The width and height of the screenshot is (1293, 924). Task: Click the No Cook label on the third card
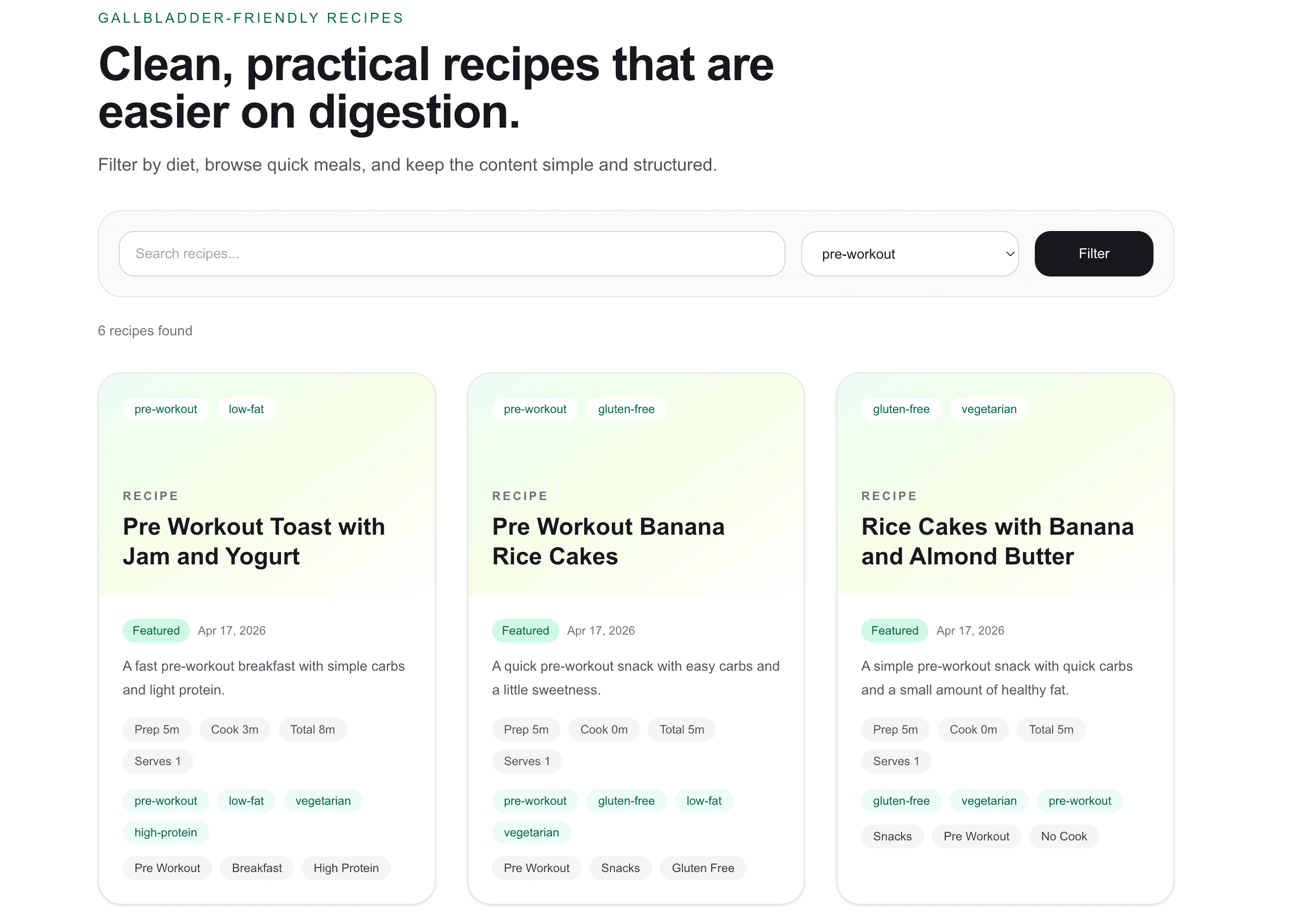point(1063,836)
